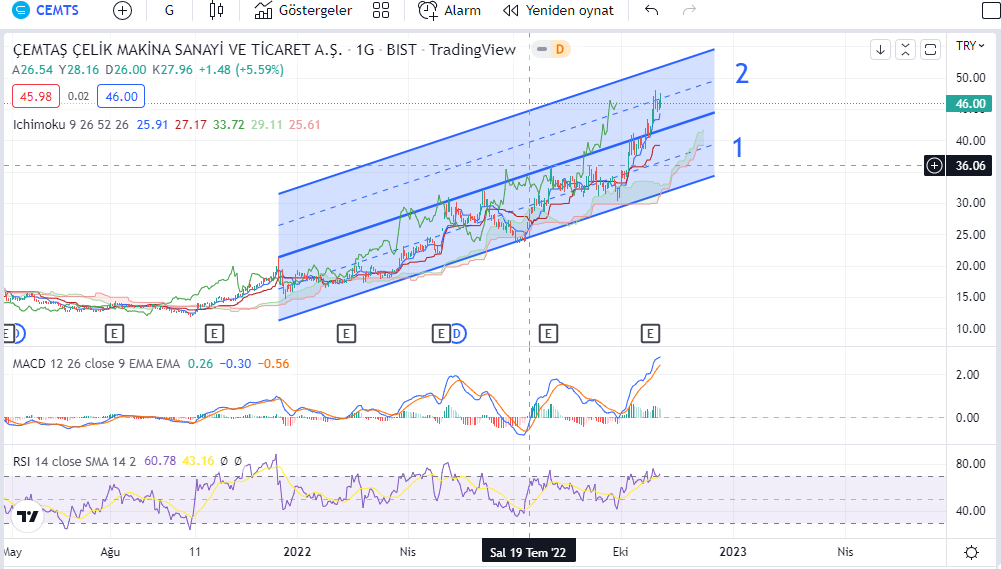The image size is (1001, 569).
Task: Open chart settings gear icon
Action: (x=972, y=552)
